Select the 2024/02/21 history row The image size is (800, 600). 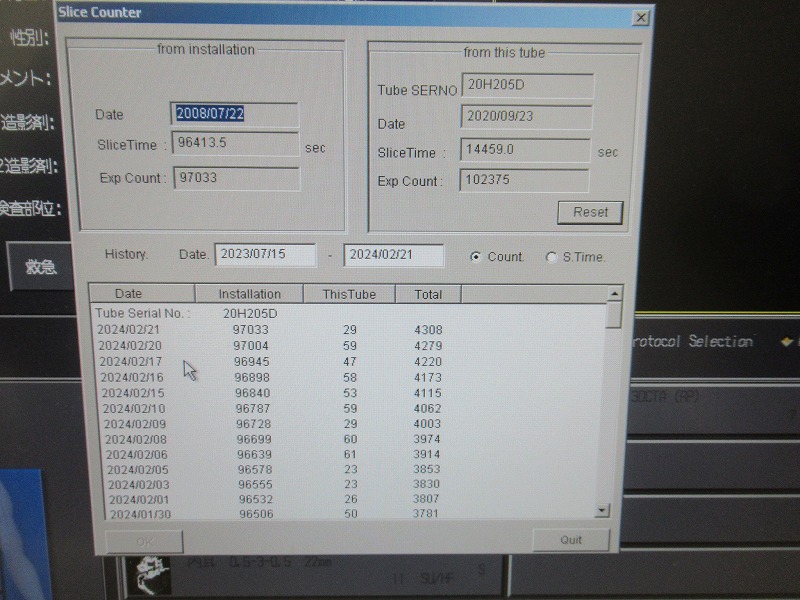pyautogui.click(x=129, y=329)
